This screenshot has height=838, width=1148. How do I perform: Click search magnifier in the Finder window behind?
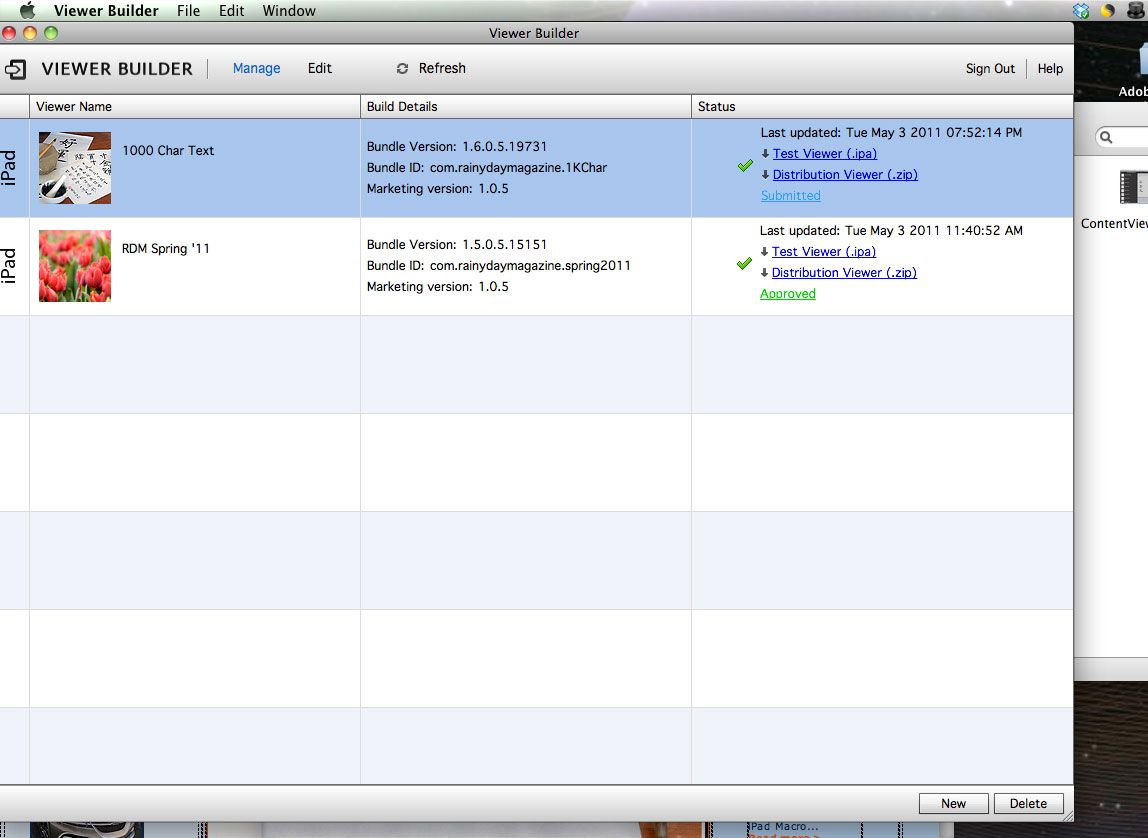[1106, 137]
